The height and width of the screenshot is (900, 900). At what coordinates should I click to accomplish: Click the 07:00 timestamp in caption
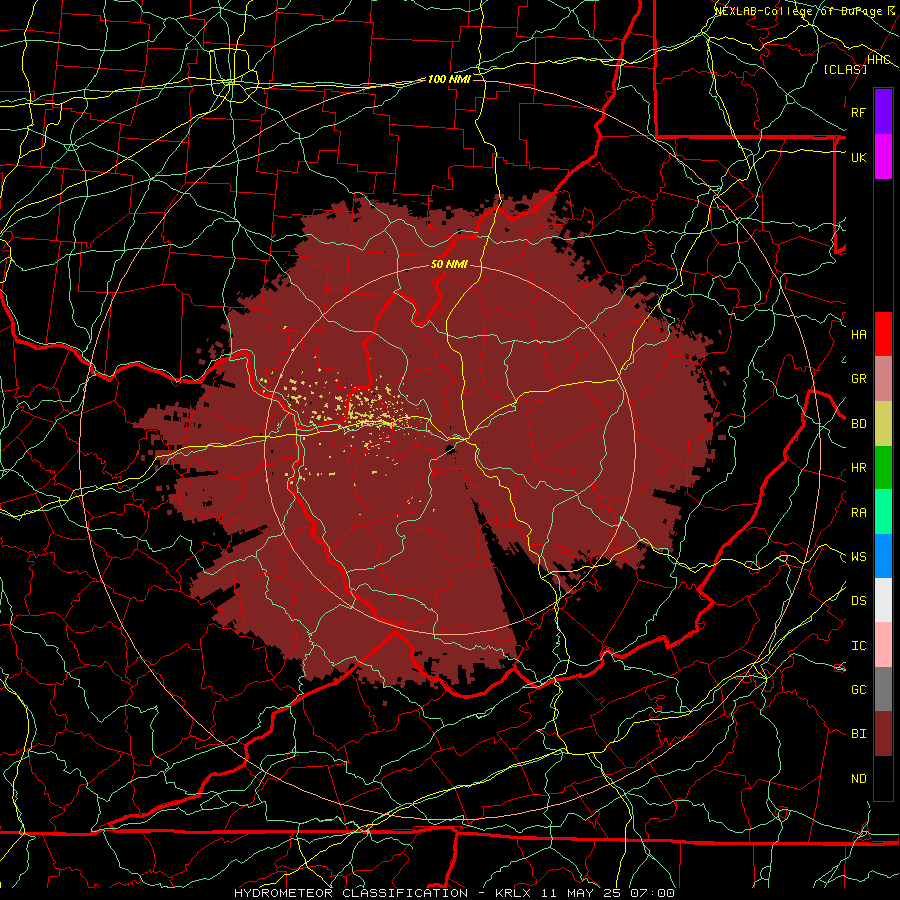652,893
